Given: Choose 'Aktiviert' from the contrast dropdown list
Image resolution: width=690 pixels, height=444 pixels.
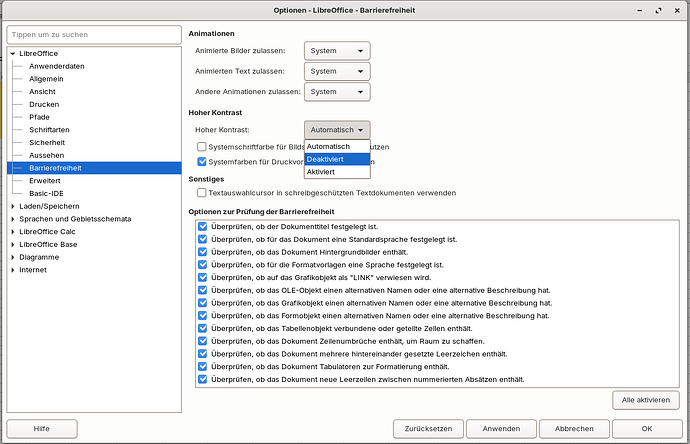Looking at the screenshot, I should click(x=337, y=172).
